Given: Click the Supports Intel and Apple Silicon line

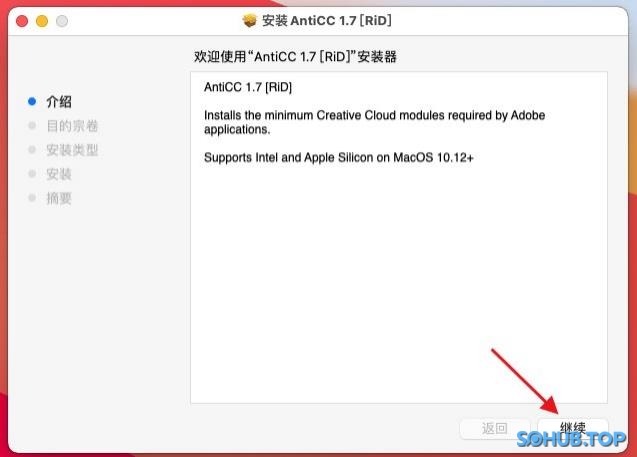Looking at the screenshot, I should [338, 157].
